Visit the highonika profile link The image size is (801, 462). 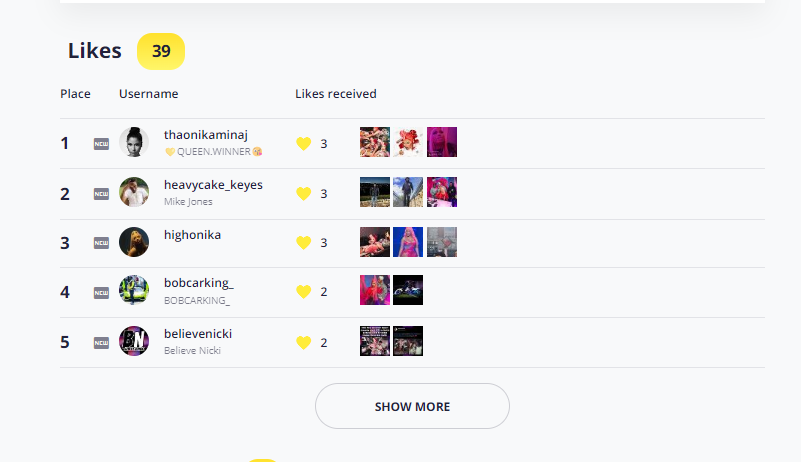[193, 235]
